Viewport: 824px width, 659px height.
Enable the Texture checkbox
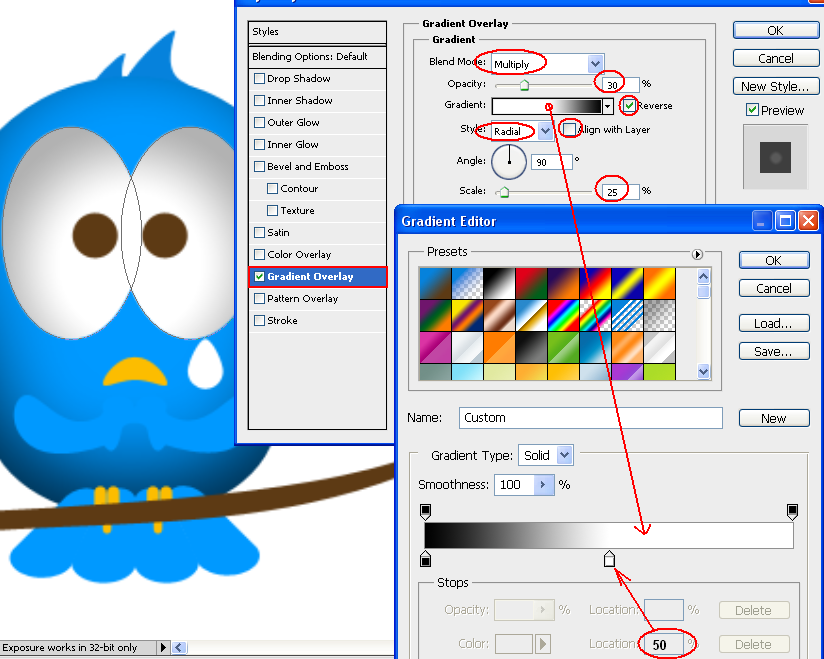(x=272, y=210)
